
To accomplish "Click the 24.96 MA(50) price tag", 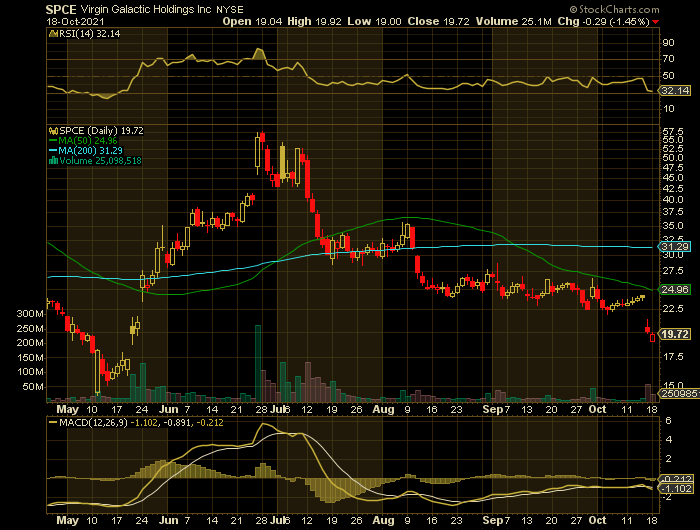I will pyautogui.click(x=674, y=289).
